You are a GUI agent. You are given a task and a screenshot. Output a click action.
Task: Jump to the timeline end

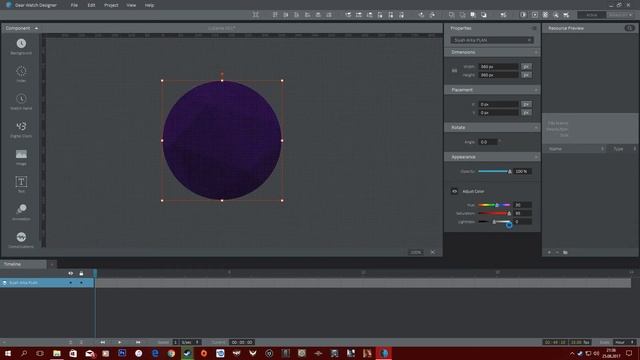tap(138, 342)
